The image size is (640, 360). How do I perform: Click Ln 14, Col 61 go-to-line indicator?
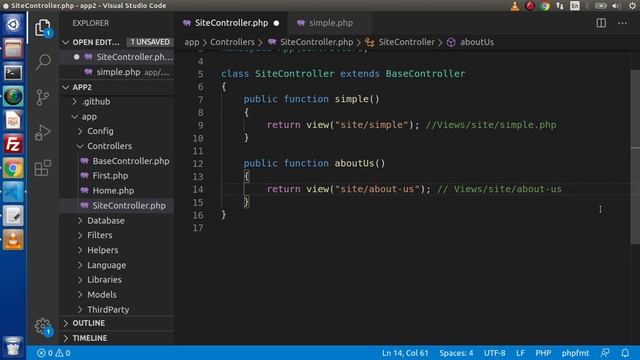pos(405,353)
